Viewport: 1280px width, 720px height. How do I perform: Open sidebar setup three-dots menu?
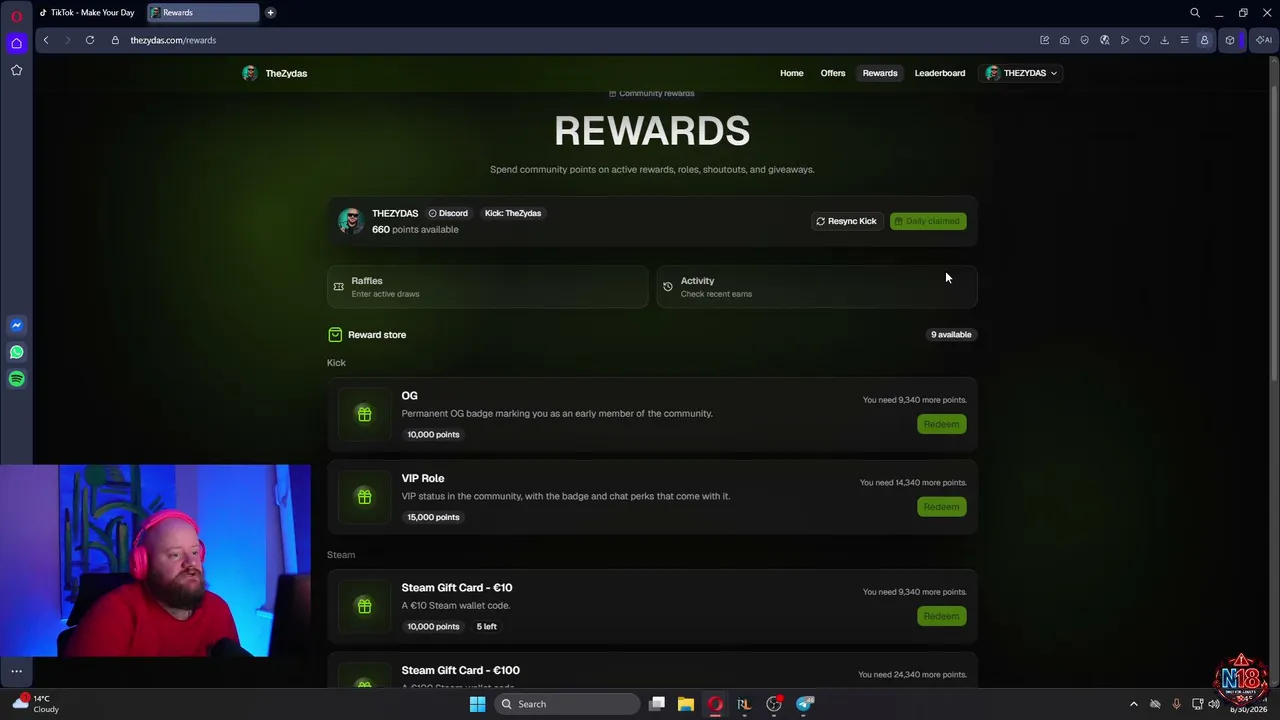(16, 671)
